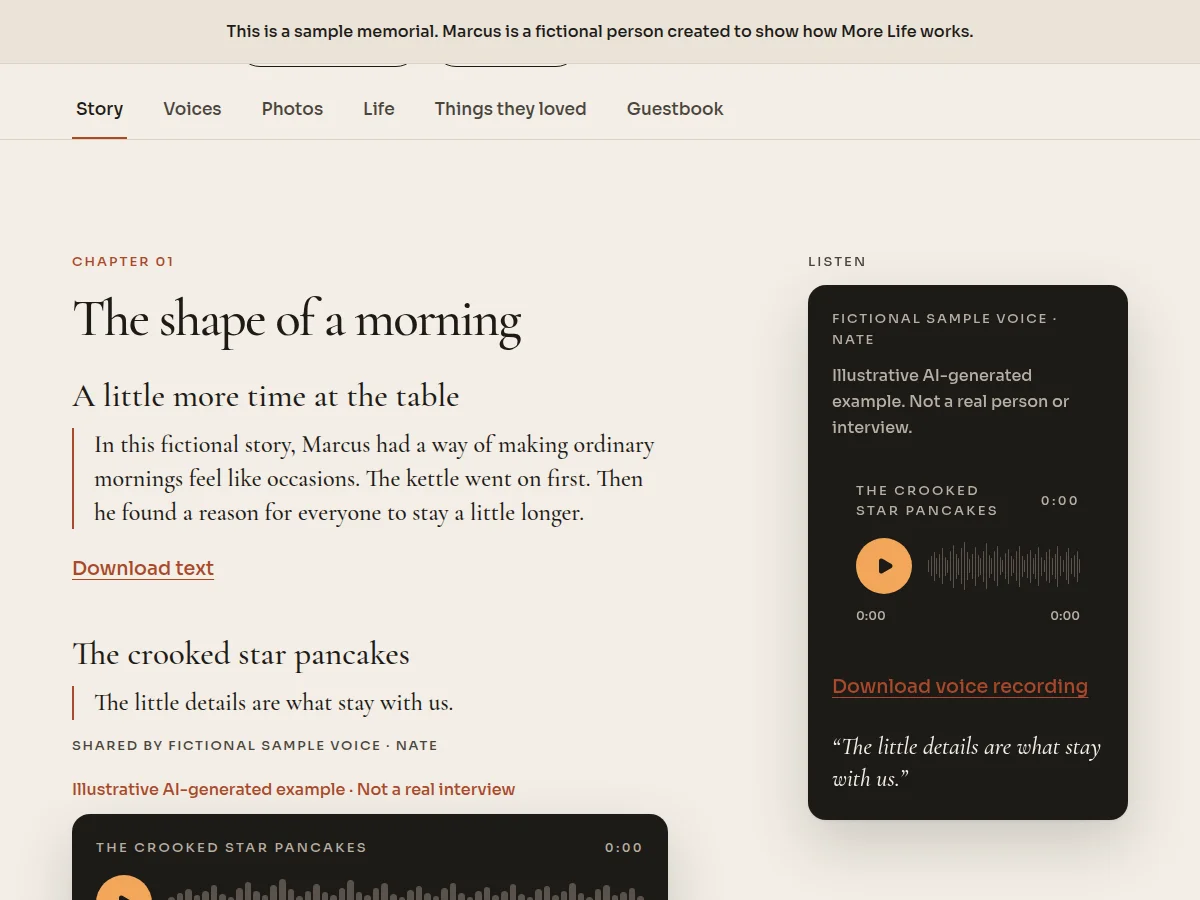Viewport: 1200px width, 900px height.
Task: Click the 'CHAPTER 01' label
Action: tap(123, 261)
